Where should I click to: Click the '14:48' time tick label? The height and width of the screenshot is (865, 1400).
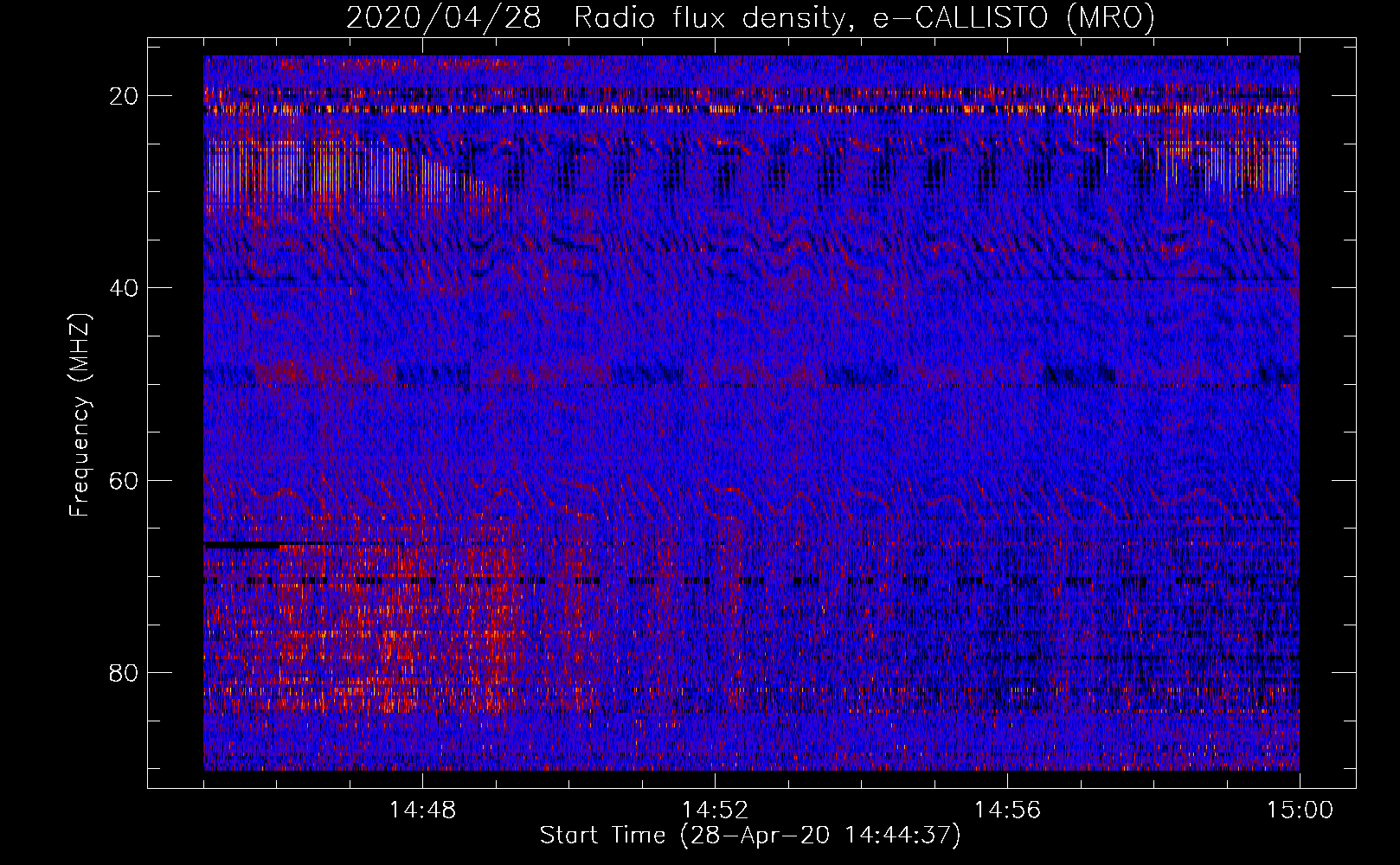coord(422,811)
